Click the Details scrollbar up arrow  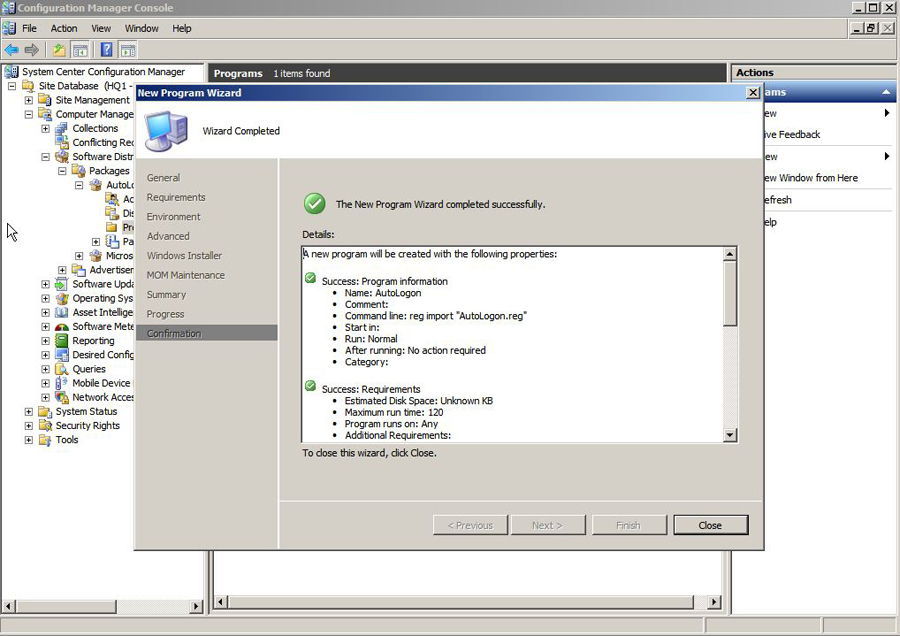coord(730,254)
